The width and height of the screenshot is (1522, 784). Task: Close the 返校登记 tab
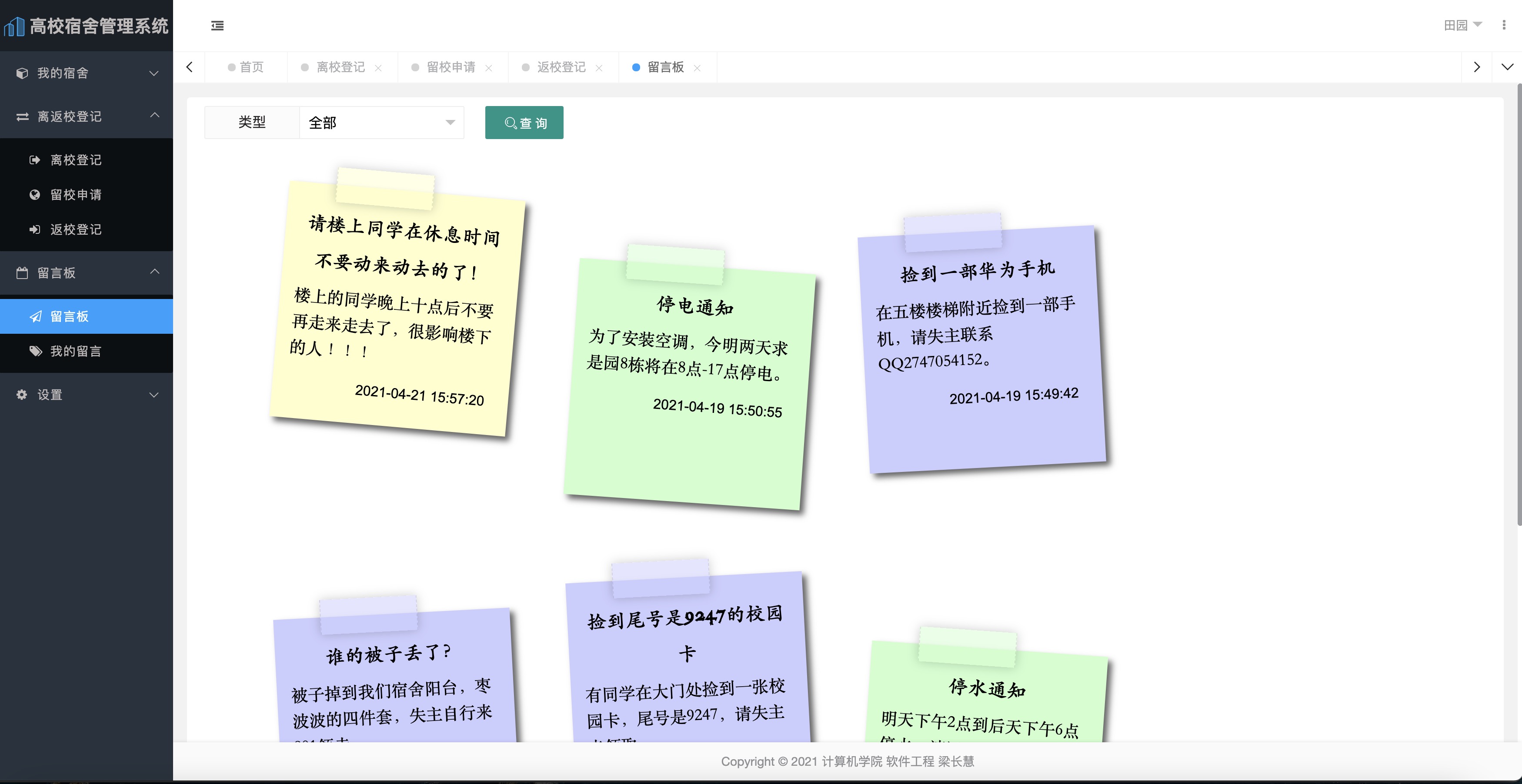[x=599, y=67]
